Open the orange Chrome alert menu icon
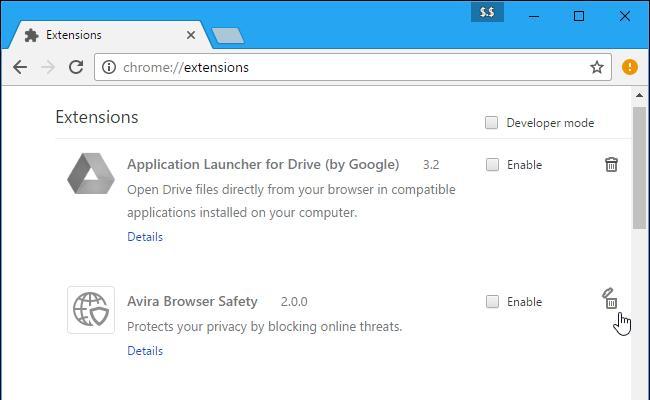The height and width of the screenshot is (400, 650). [x=629, y=67]
